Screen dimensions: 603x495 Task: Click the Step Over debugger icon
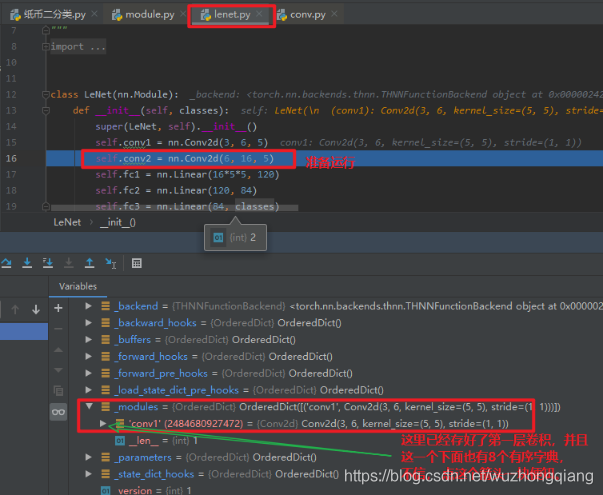[x=6, y=263]
